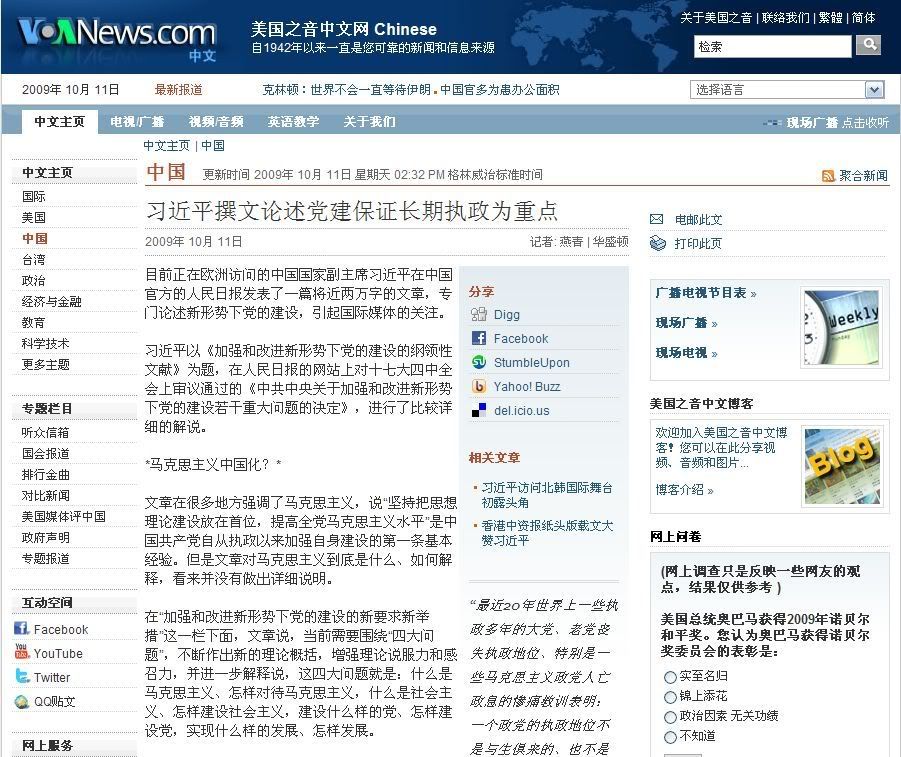Expand the 广播电视节目表 link arrow
The width and height of the screenshot is (901, 757).
[753, 294]
